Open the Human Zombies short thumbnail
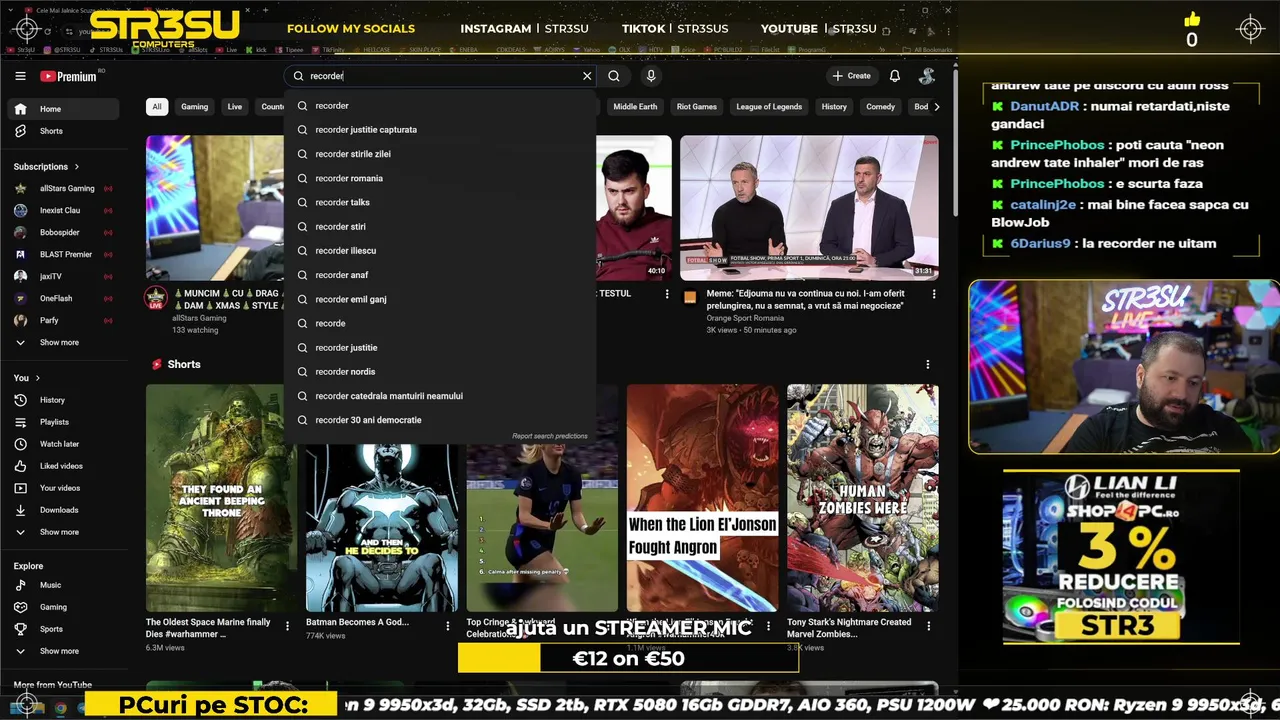The width and height of the screenshot is (1280, 720). click(862, 498)
